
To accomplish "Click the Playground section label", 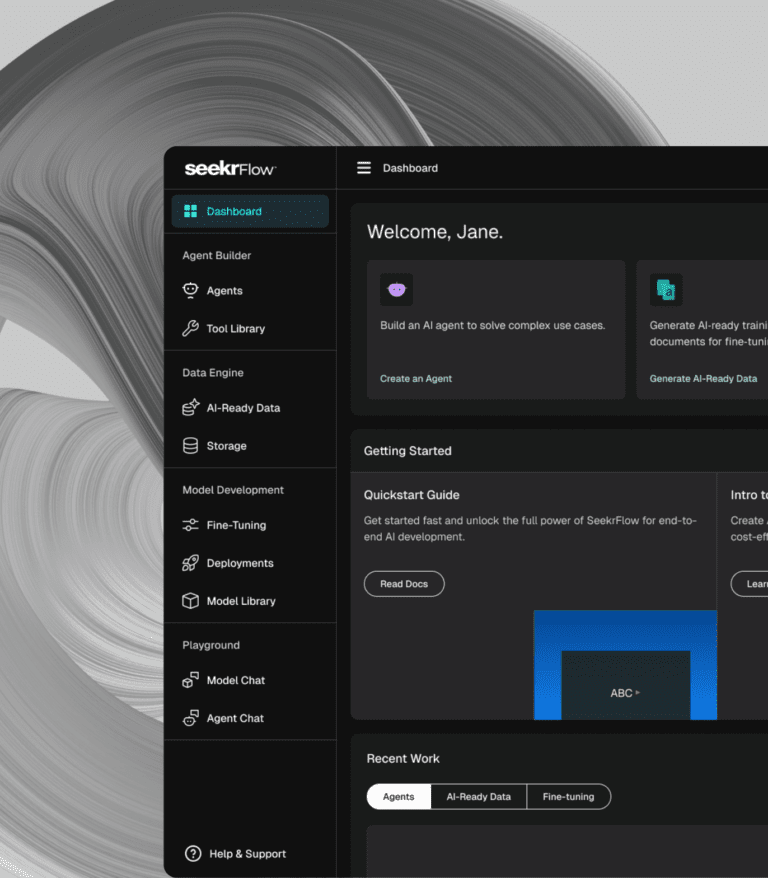I will click(211, 645).
